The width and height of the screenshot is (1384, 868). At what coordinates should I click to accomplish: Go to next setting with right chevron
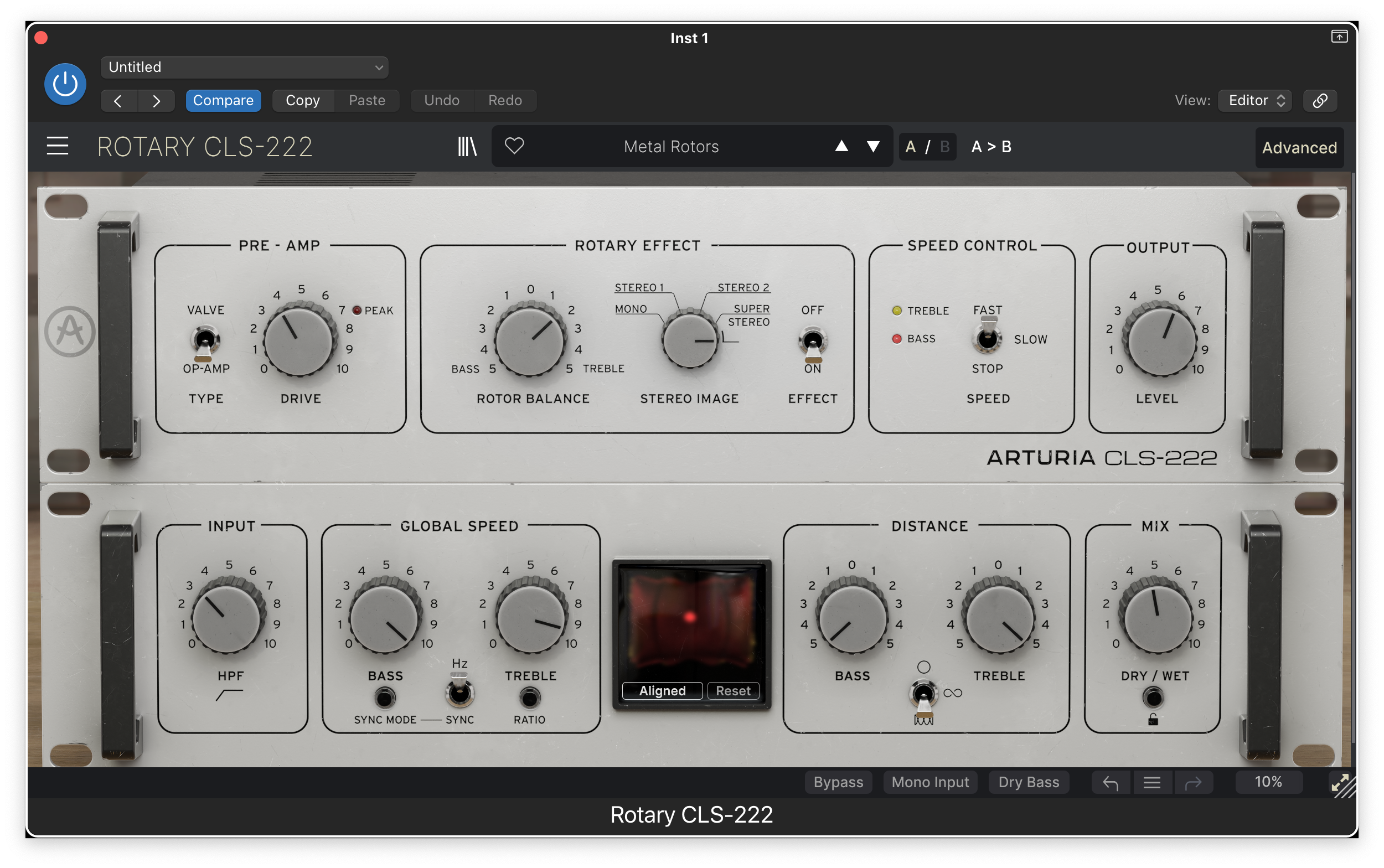pos(156,100)
